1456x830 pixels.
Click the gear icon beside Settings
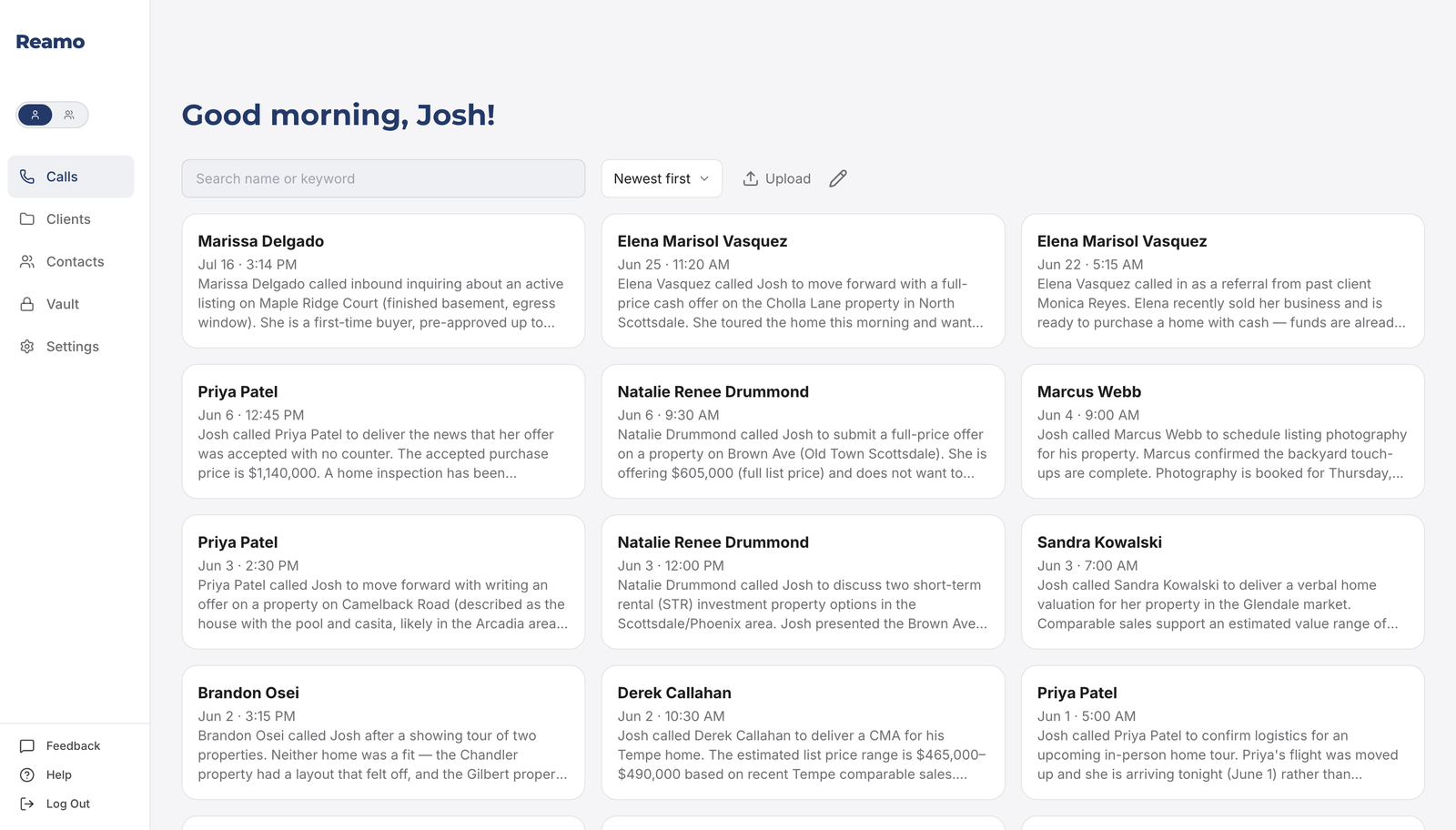[27, 347]
